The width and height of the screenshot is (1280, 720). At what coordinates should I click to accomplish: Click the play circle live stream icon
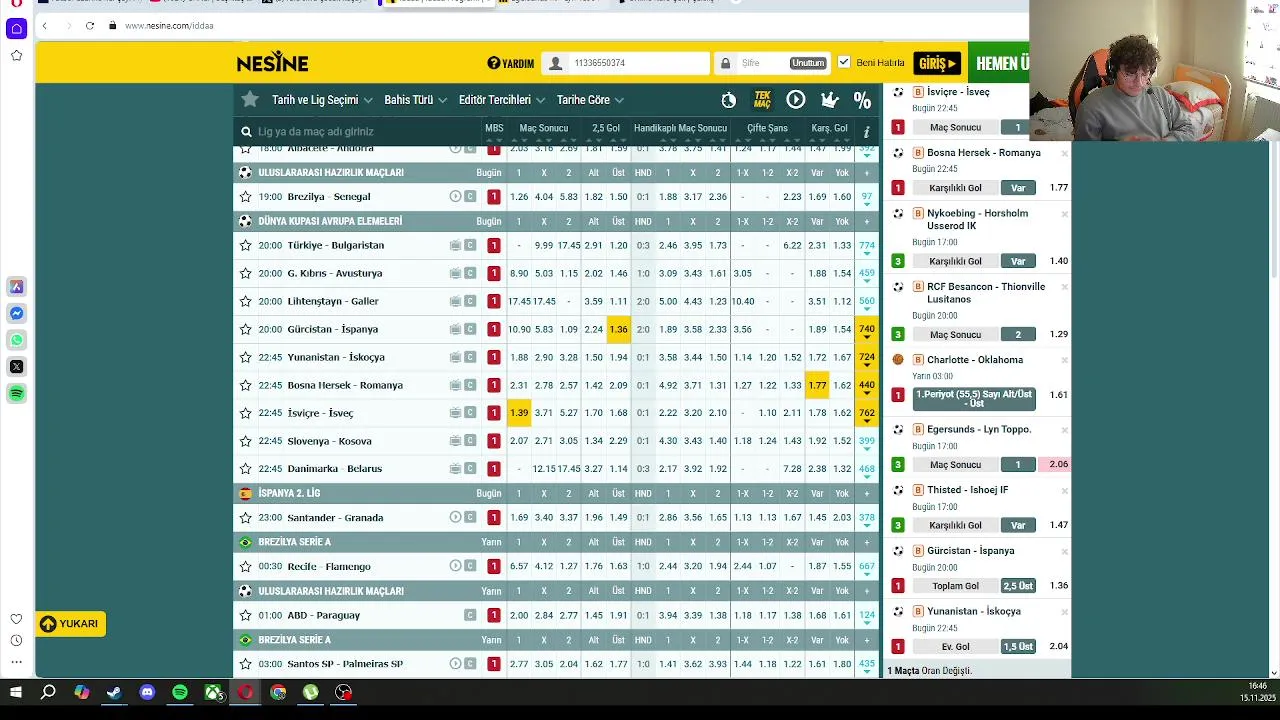[x=796, y=99]
